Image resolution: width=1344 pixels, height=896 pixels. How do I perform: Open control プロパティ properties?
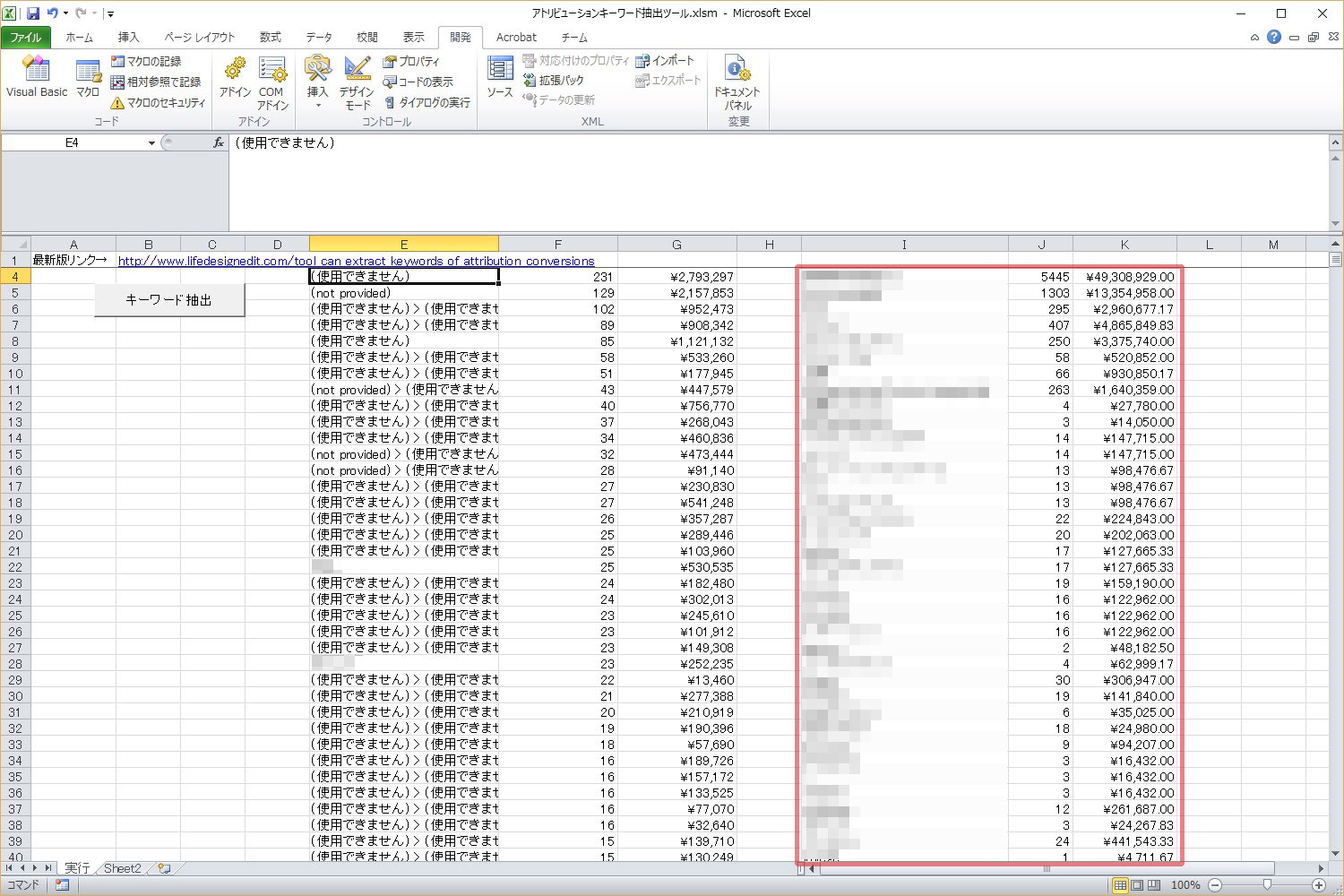tap(412, 61)
